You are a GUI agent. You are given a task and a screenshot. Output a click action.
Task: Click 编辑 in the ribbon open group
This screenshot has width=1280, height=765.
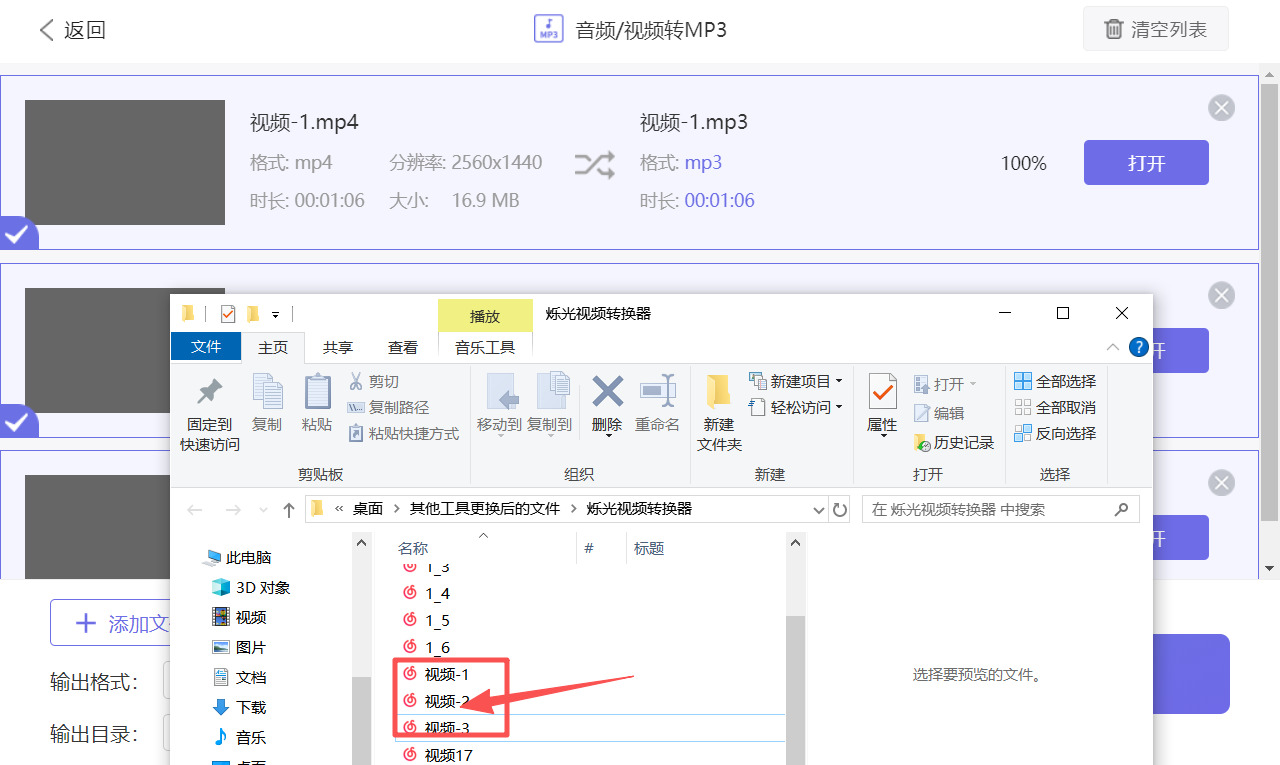pyautogui.click(x=939, y=413)
